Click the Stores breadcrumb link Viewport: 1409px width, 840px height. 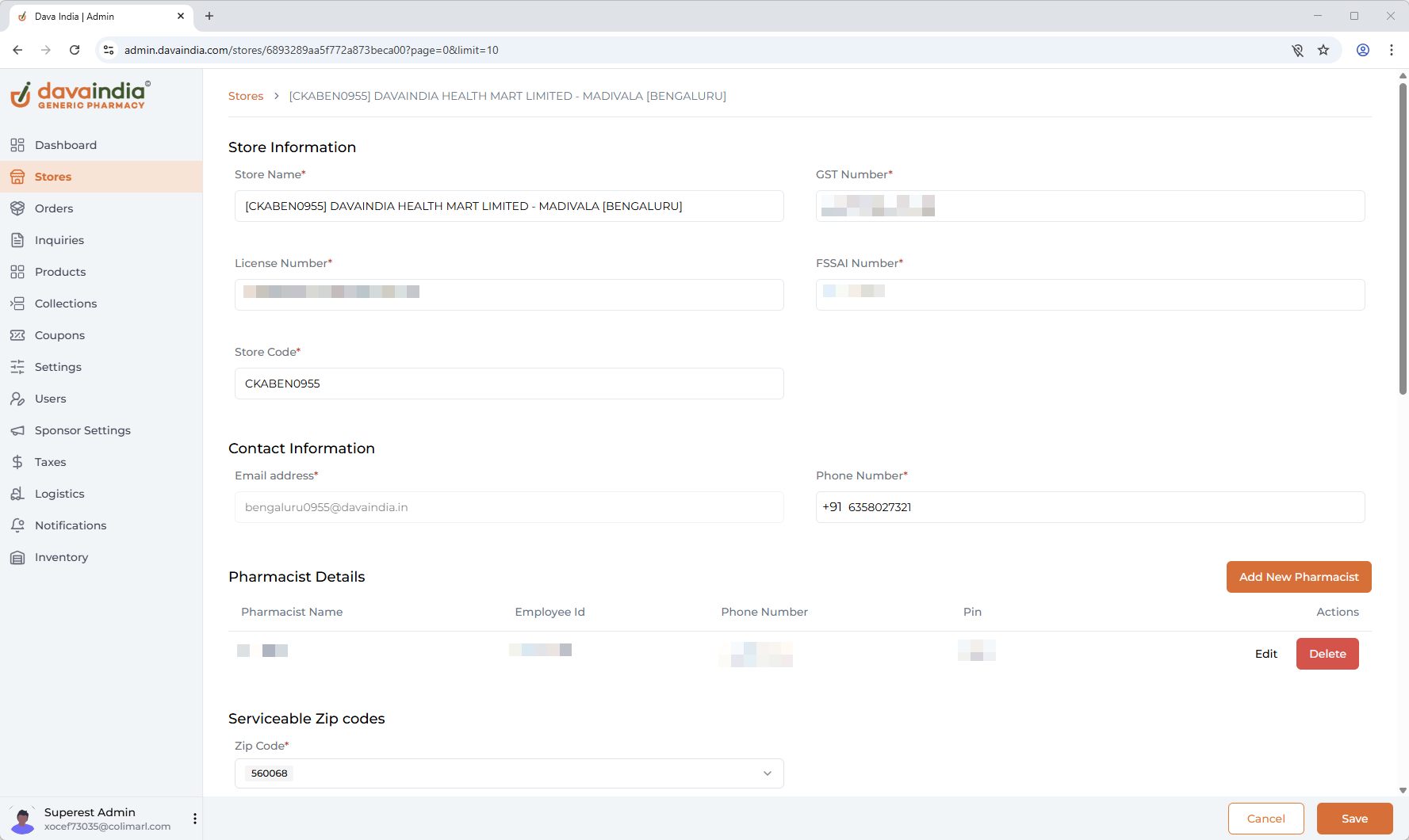point(246,96)
